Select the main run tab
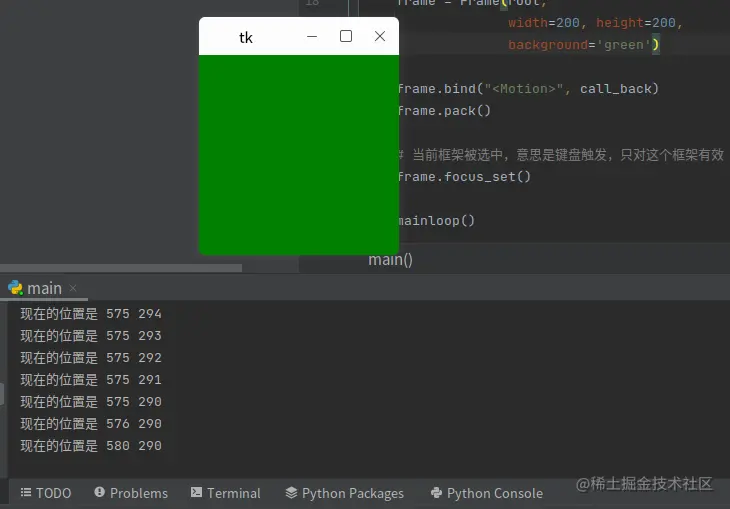The width and height of the screenshot is (730, 509). [x=44, y=288]
